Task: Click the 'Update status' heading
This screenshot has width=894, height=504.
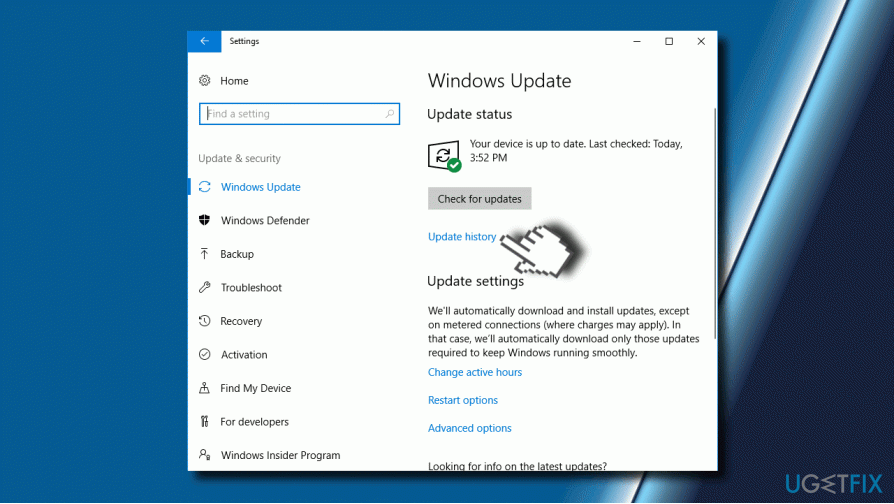Action: (470, 114)
